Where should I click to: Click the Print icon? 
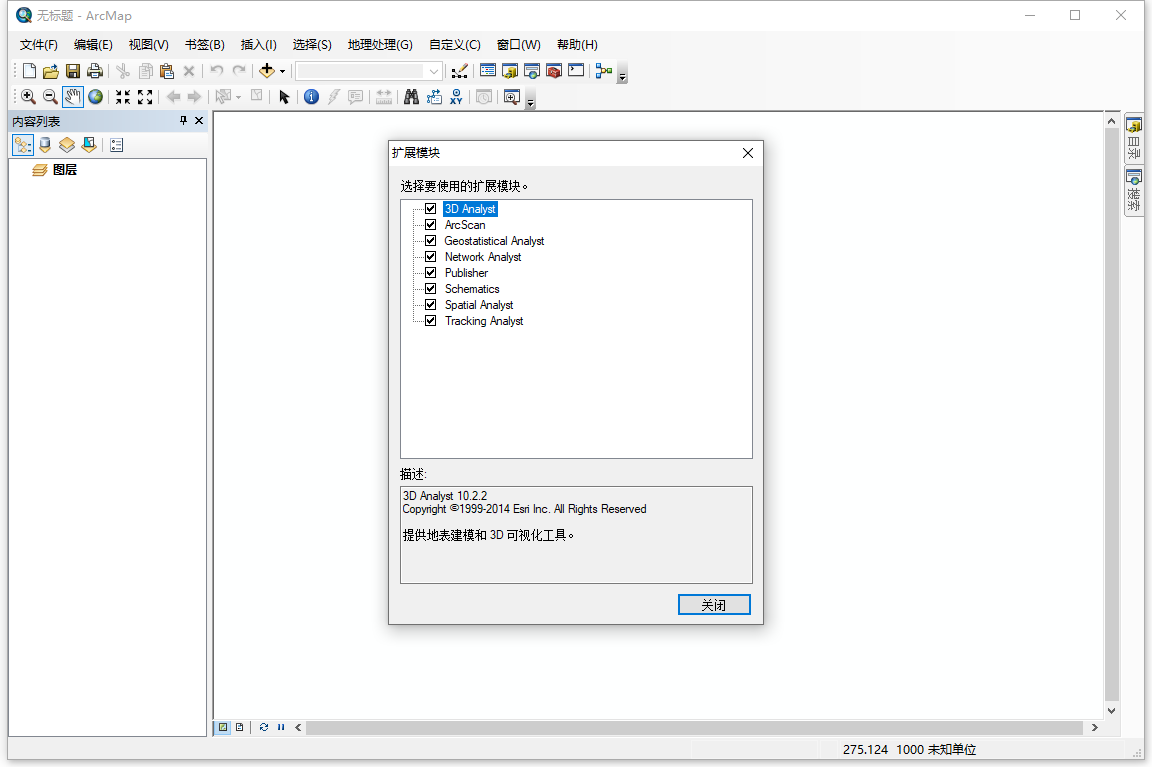coord(95,71)
